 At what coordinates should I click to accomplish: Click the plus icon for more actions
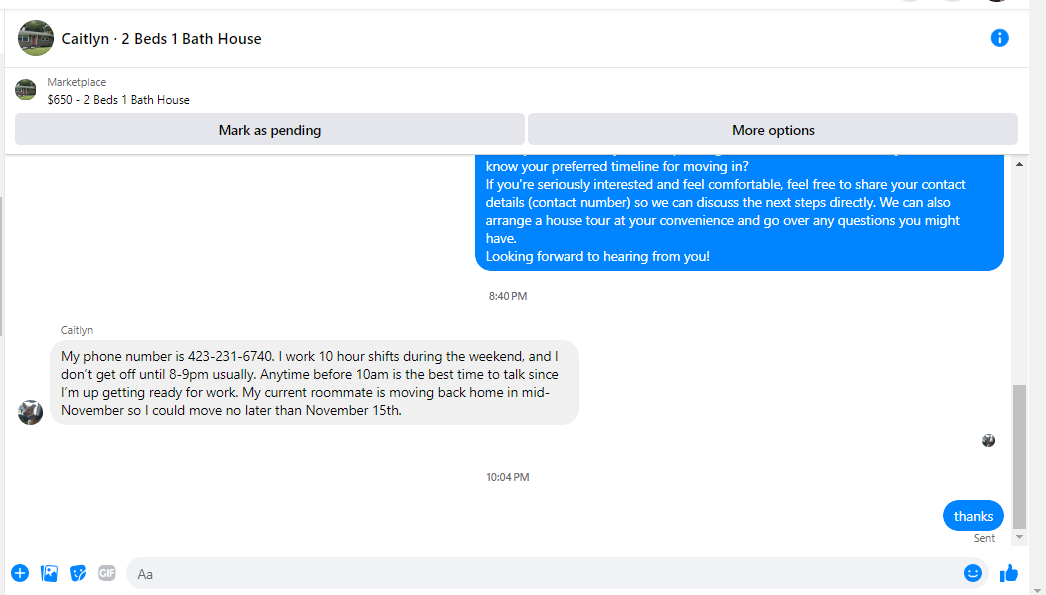(20, 573)
